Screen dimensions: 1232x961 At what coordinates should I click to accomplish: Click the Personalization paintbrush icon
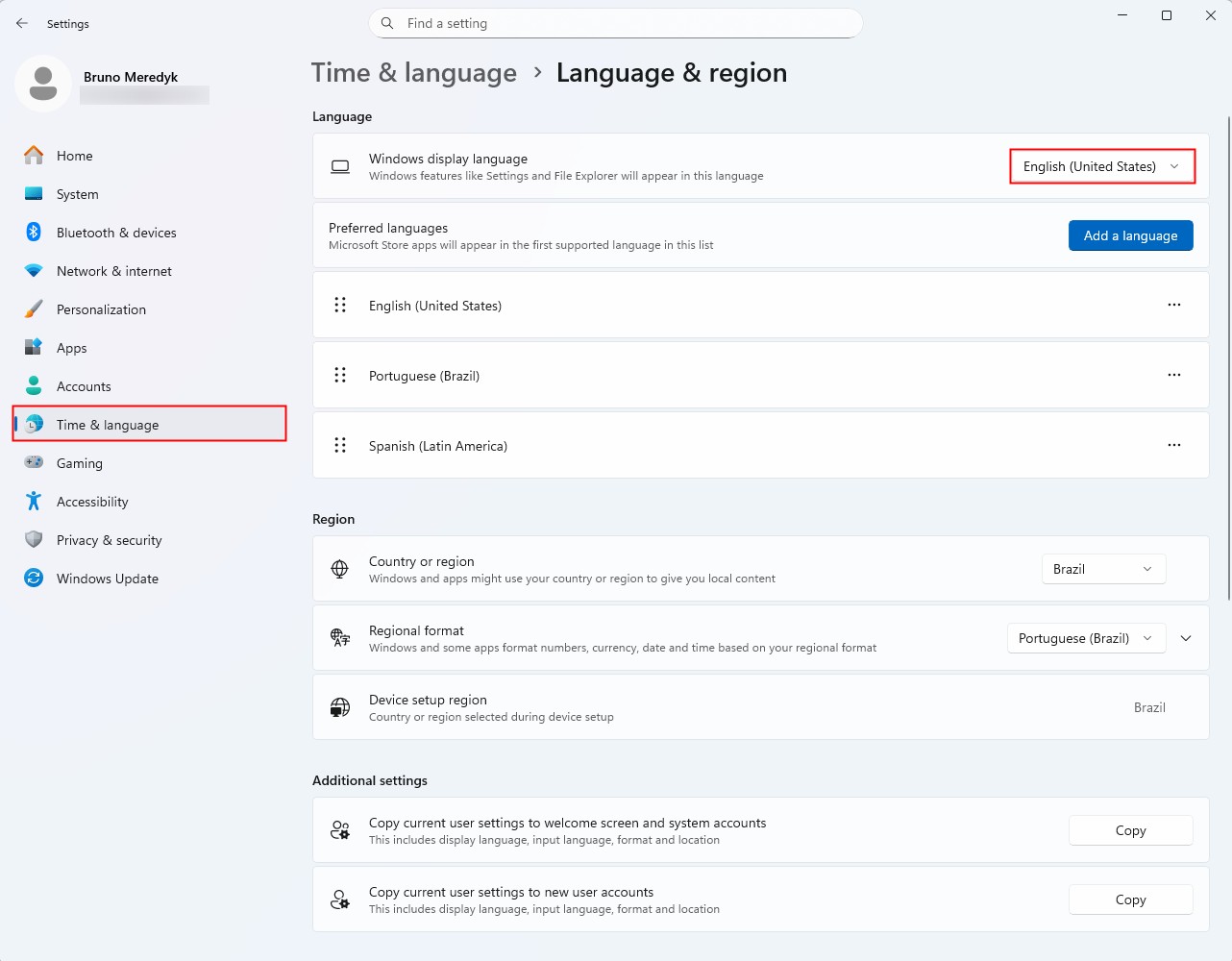34,309
